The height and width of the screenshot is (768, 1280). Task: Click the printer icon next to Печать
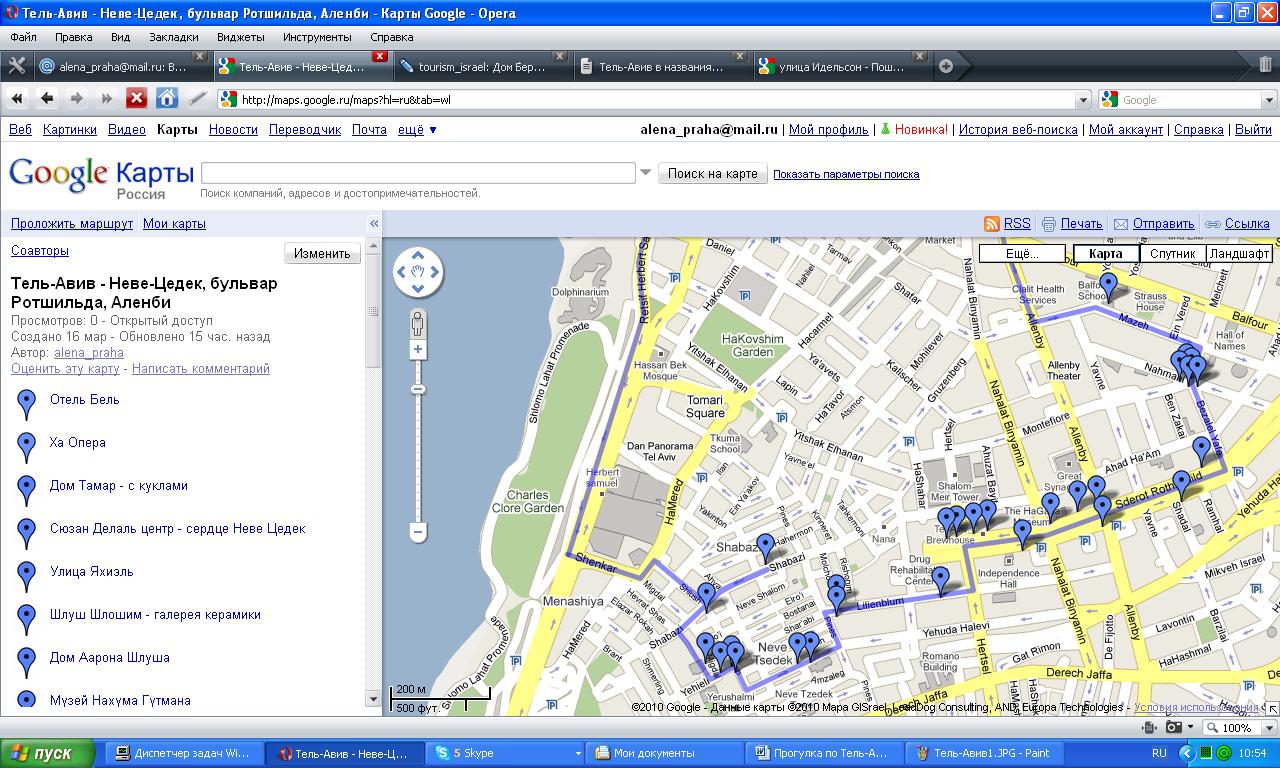point(1049,224)
